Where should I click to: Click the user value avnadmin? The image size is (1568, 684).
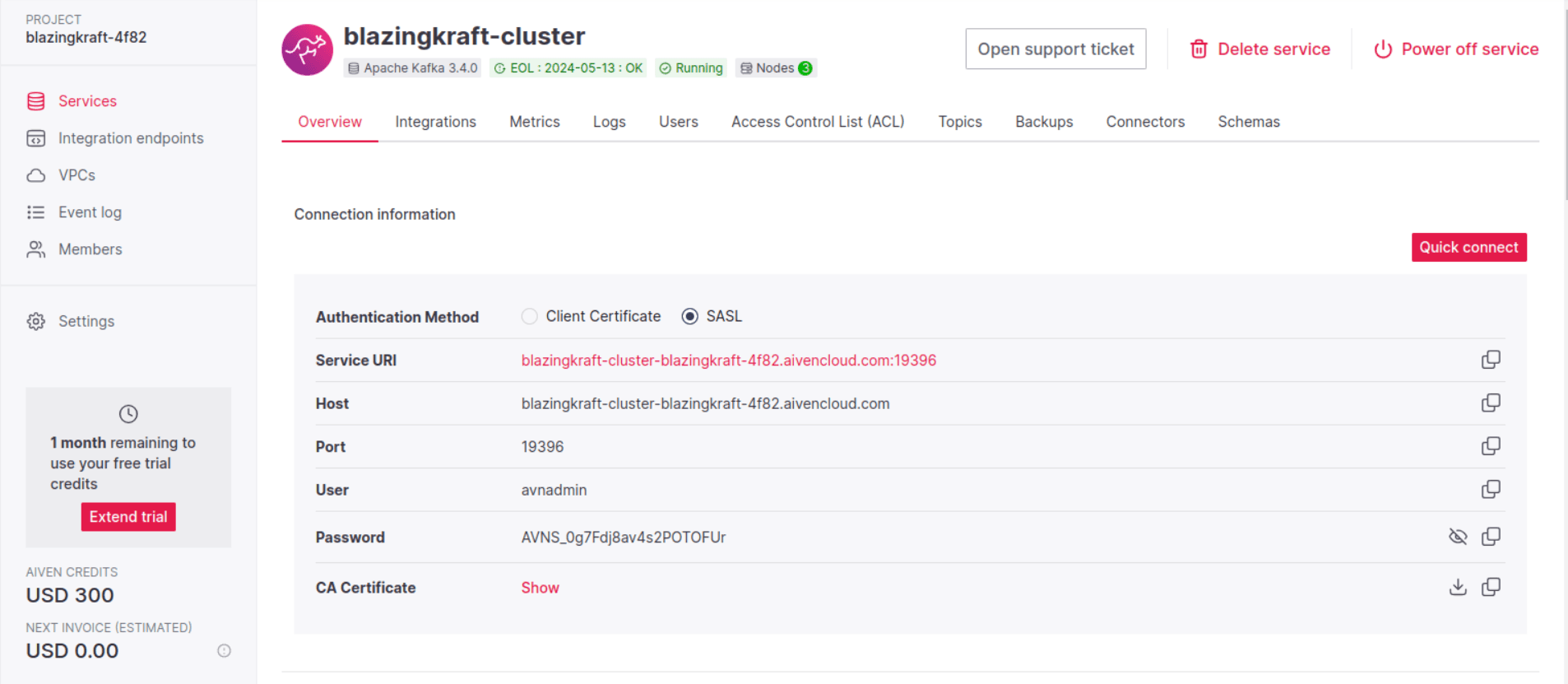tap(554, 490)
